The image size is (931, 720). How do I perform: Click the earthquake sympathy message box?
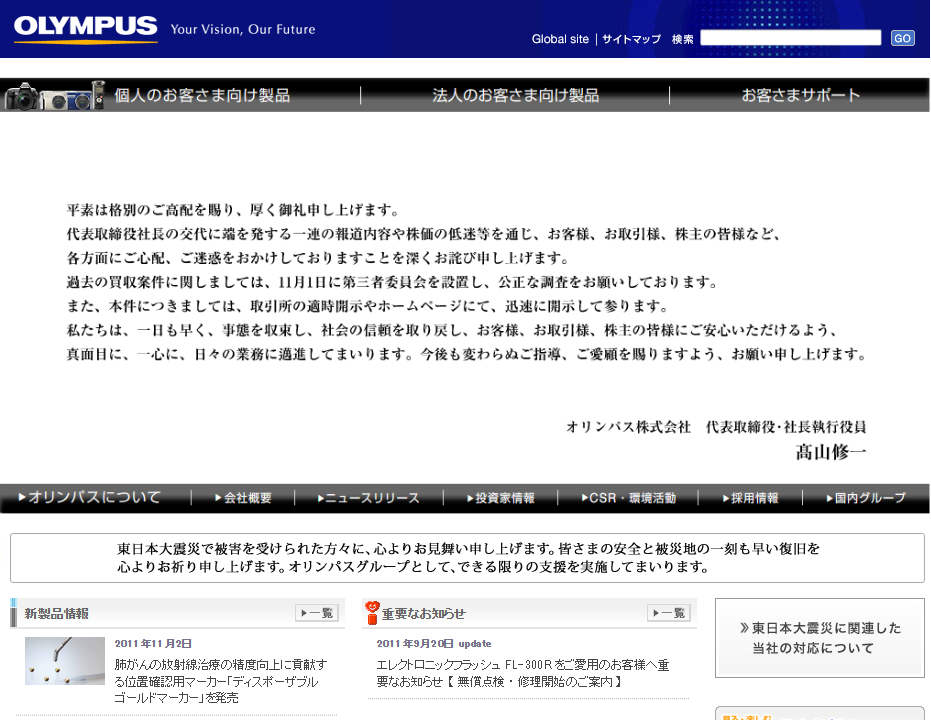point(467,557)
